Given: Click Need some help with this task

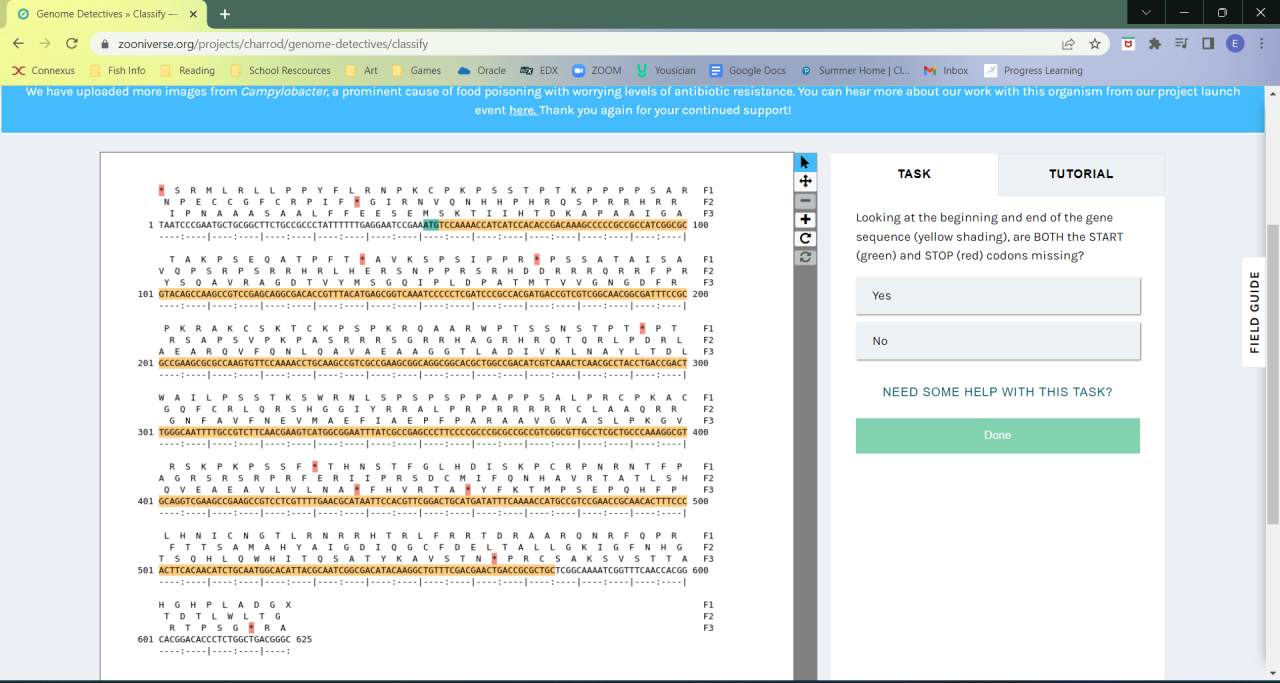Looking at the screenshot, I should (997, 392).
